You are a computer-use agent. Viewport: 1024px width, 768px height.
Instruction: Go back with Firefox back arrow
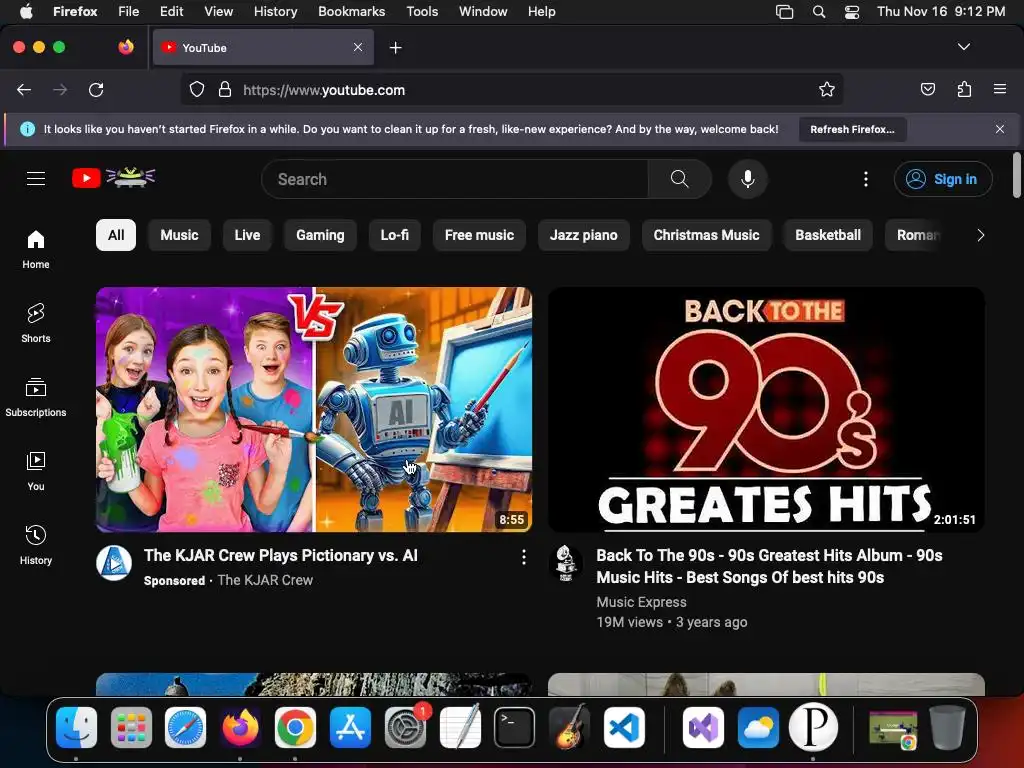coord(24,89)
